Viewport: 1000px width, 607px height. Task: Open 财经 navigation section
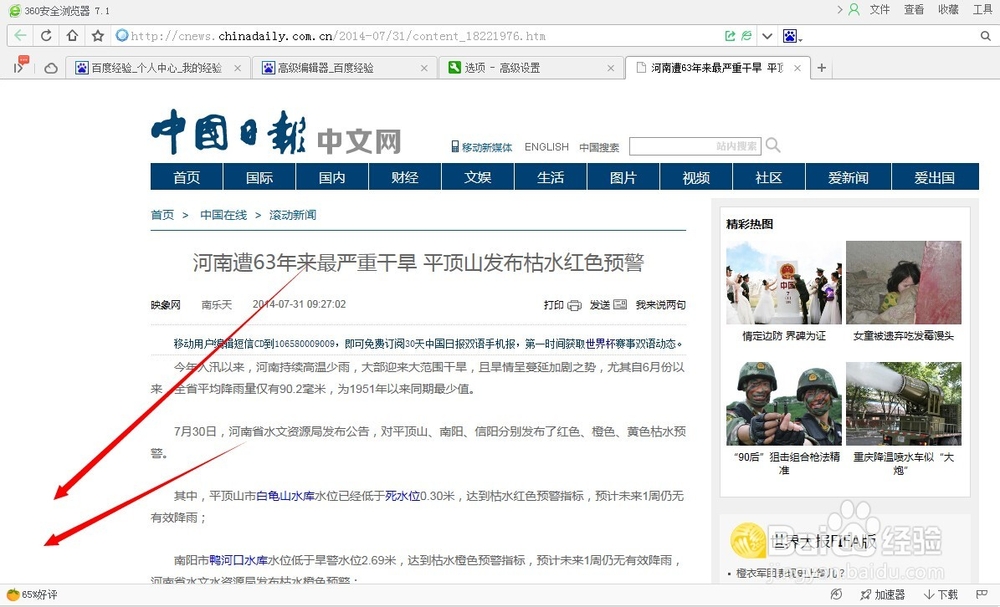click(x=405, y=177)
